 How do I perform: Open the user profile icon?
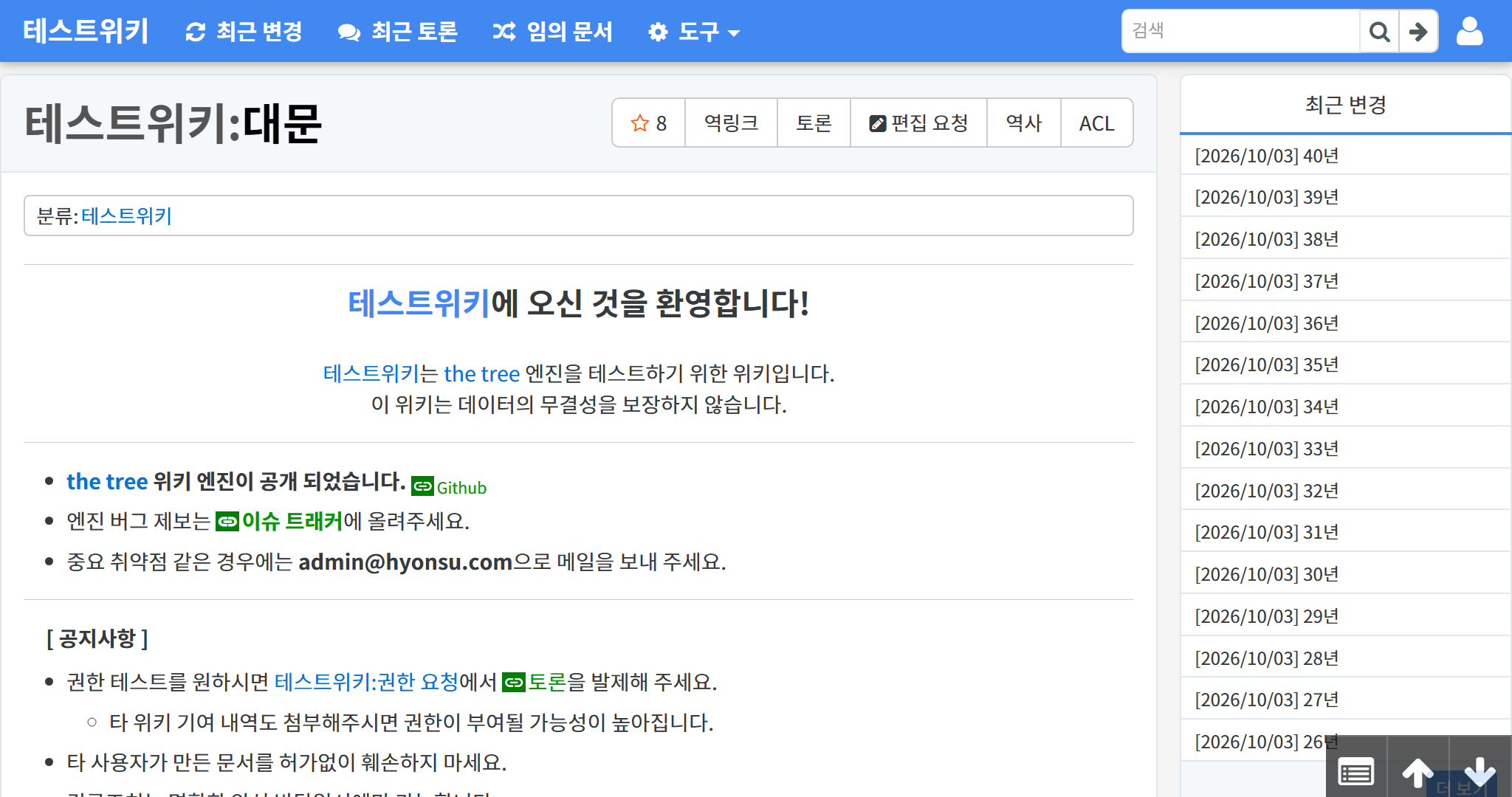point(1469,31)
